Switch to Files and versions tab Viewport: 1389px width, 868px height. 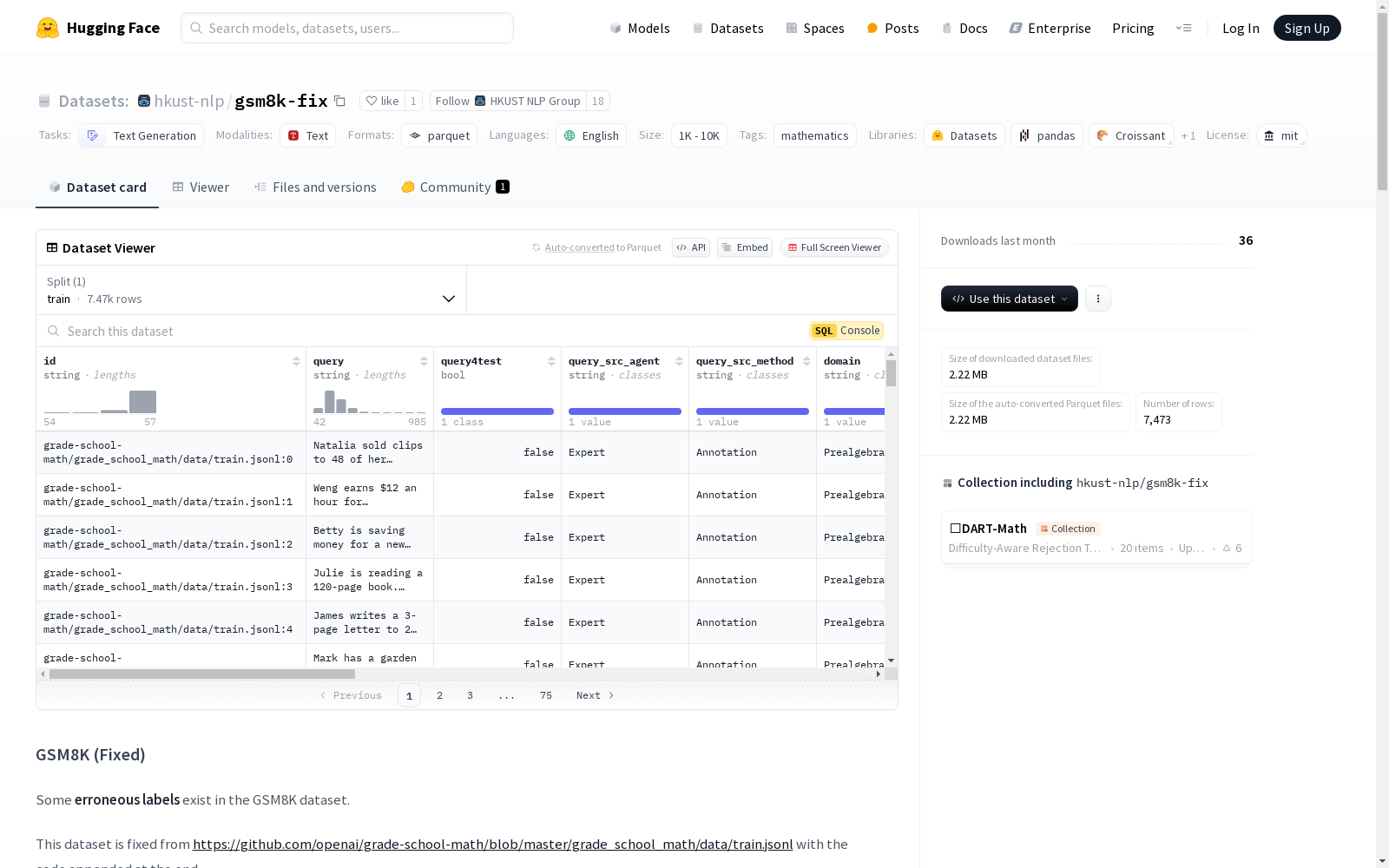pyautogui.click(x=315, y=187)
